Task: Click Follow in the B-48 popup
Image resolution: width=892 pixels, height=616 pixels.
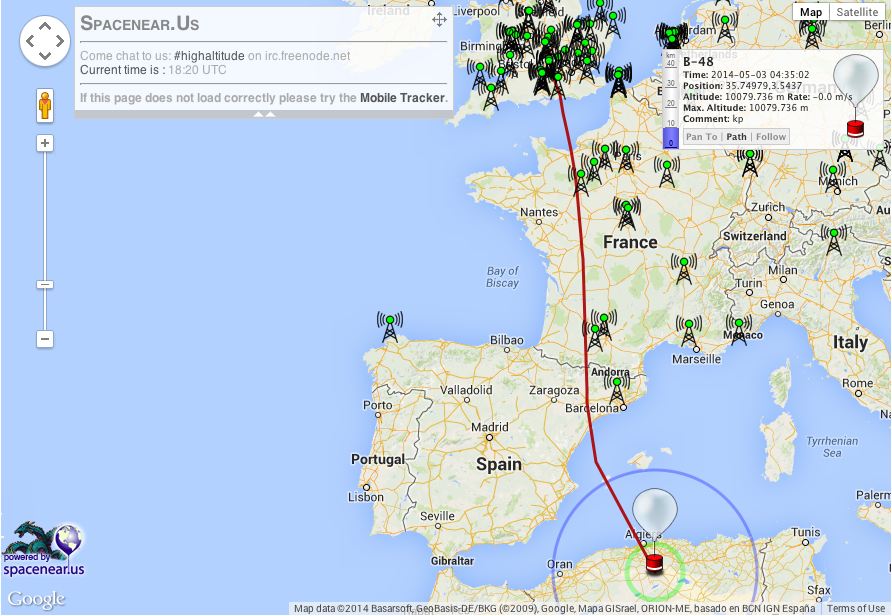Action: [771, 137]
